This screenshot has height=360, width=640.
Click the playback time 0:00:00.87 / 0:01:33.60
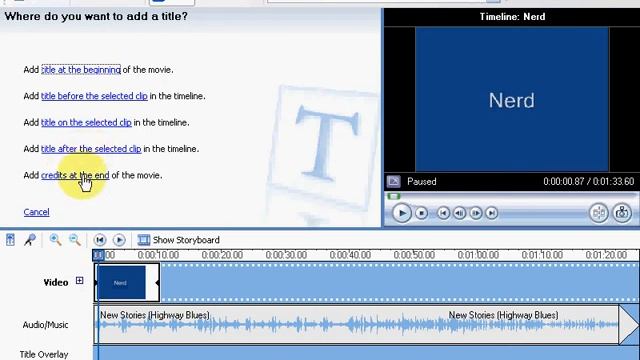click(x=589, y=181)
